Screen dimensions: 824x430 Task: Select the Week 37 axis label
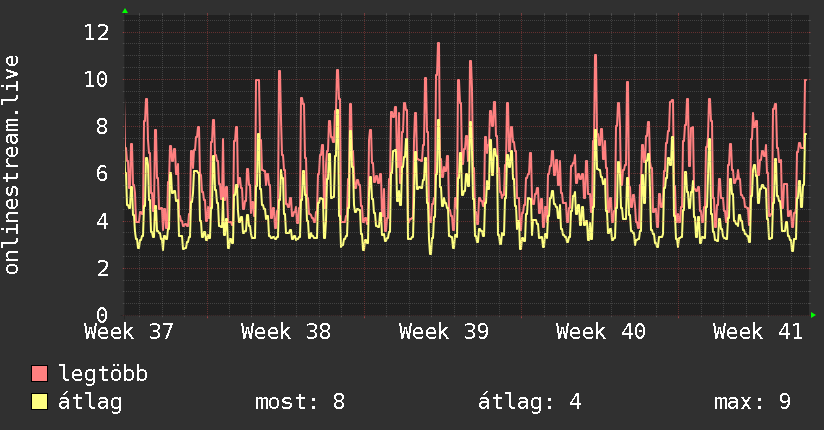pos(129,332)
